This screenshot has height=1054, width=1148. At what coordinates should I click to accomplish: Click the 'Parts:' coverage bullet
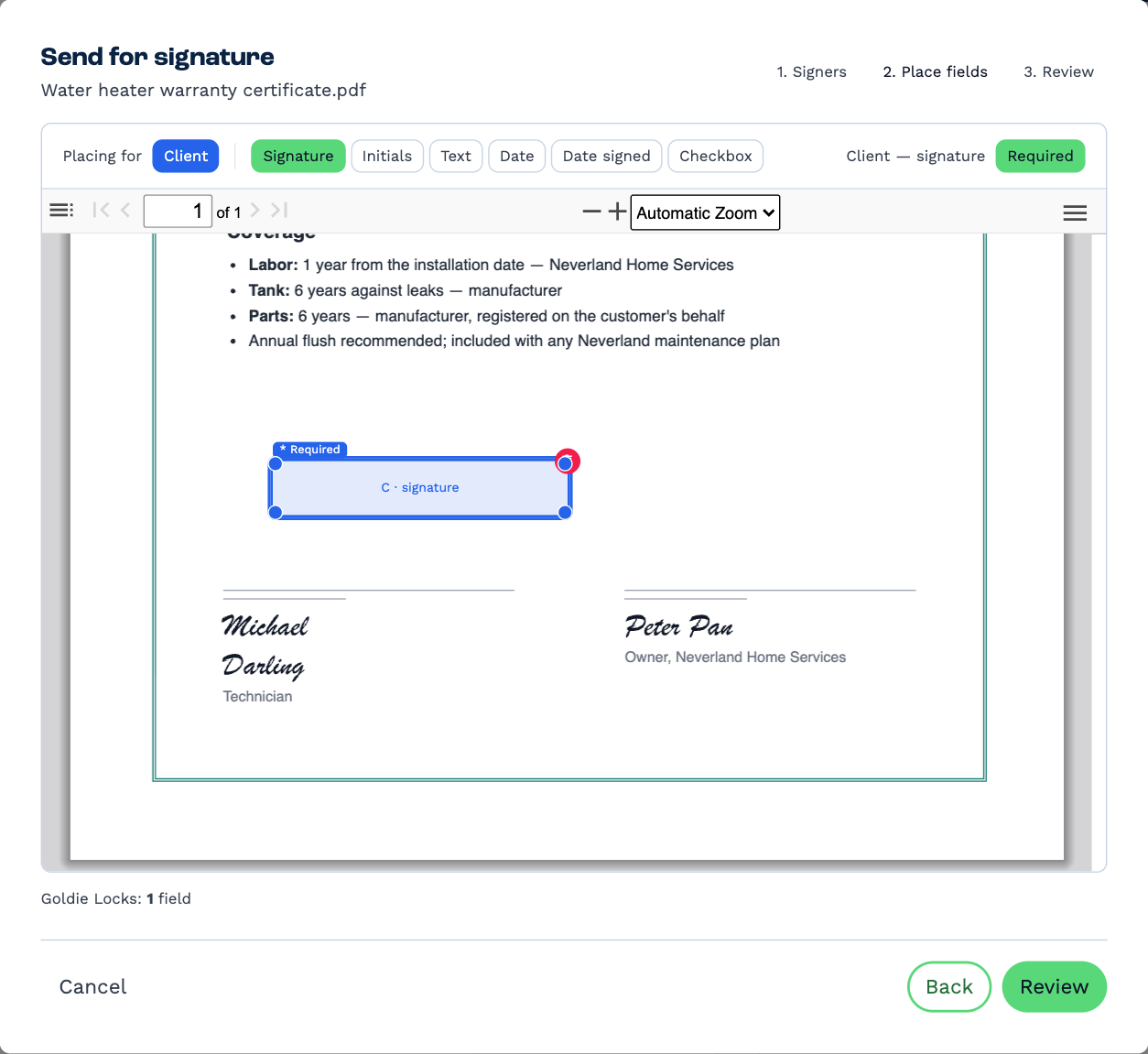point(487,316)
